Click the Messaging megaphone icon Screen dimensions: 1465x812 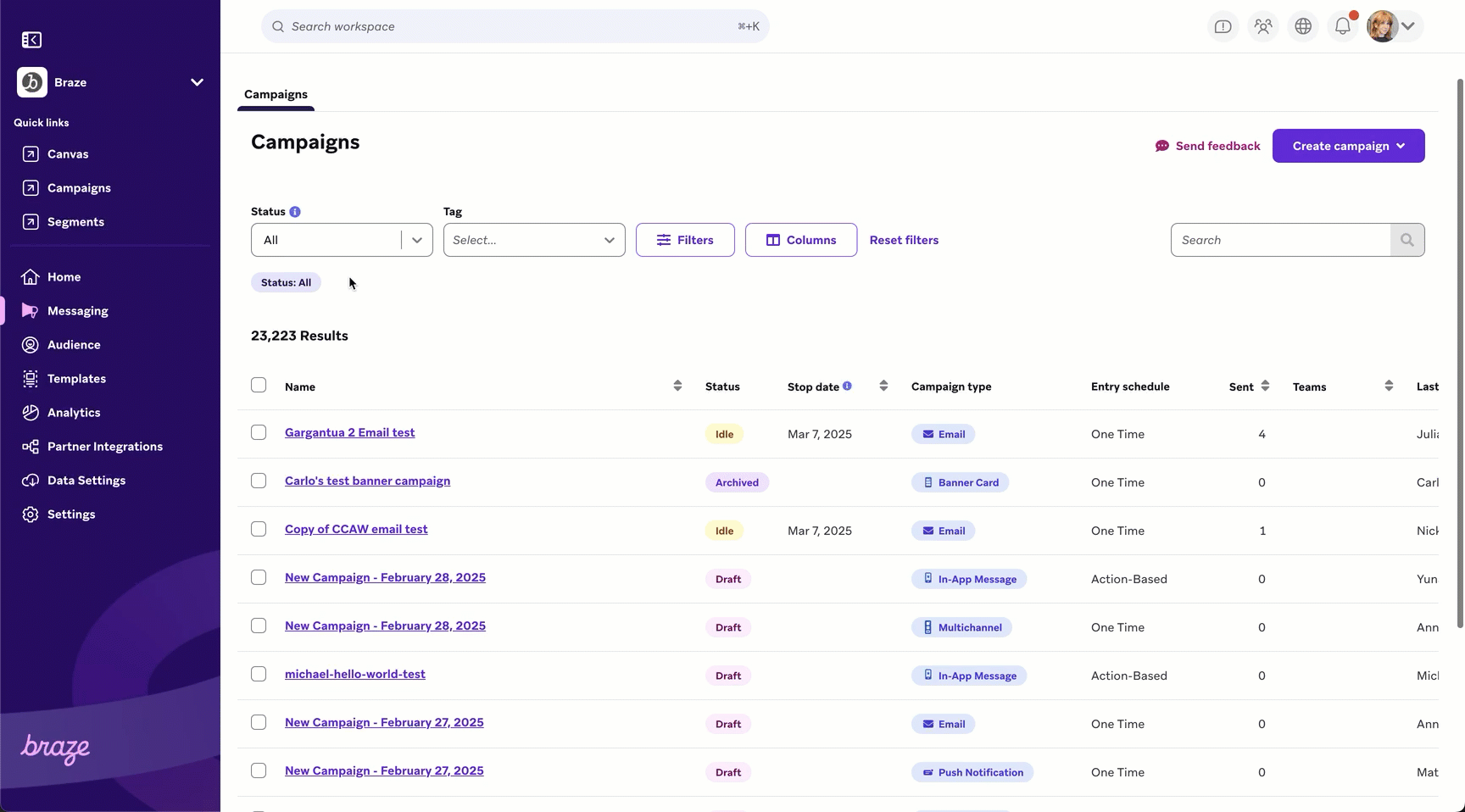(31, 311)
